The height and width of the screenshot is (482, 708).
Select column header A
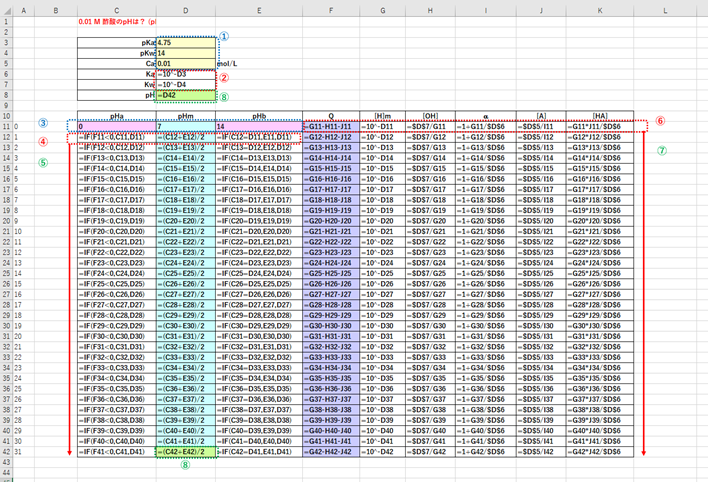click(x=23, y=10)
